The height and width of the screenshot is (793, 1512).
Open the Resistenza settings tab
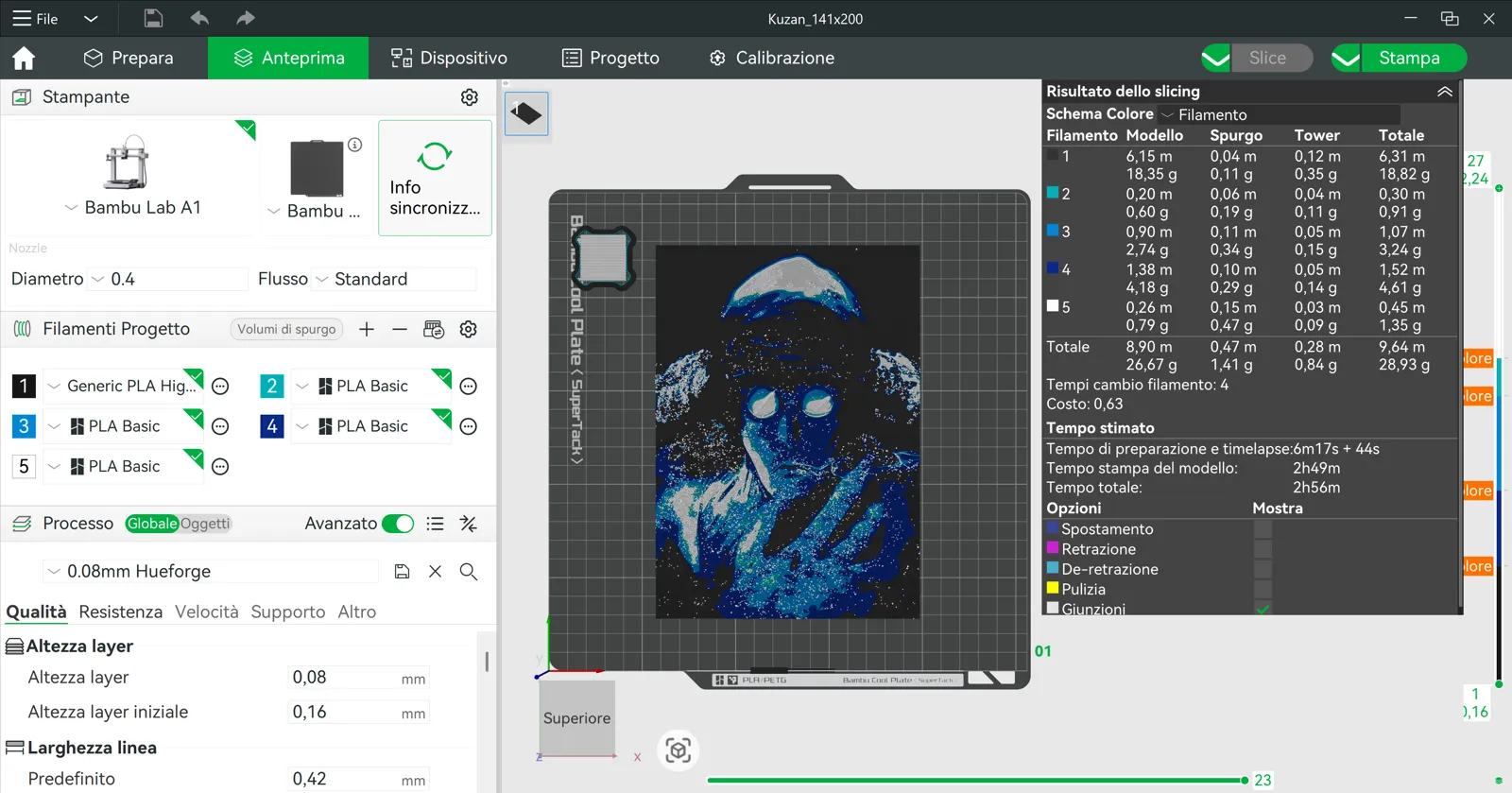point(120,612)
